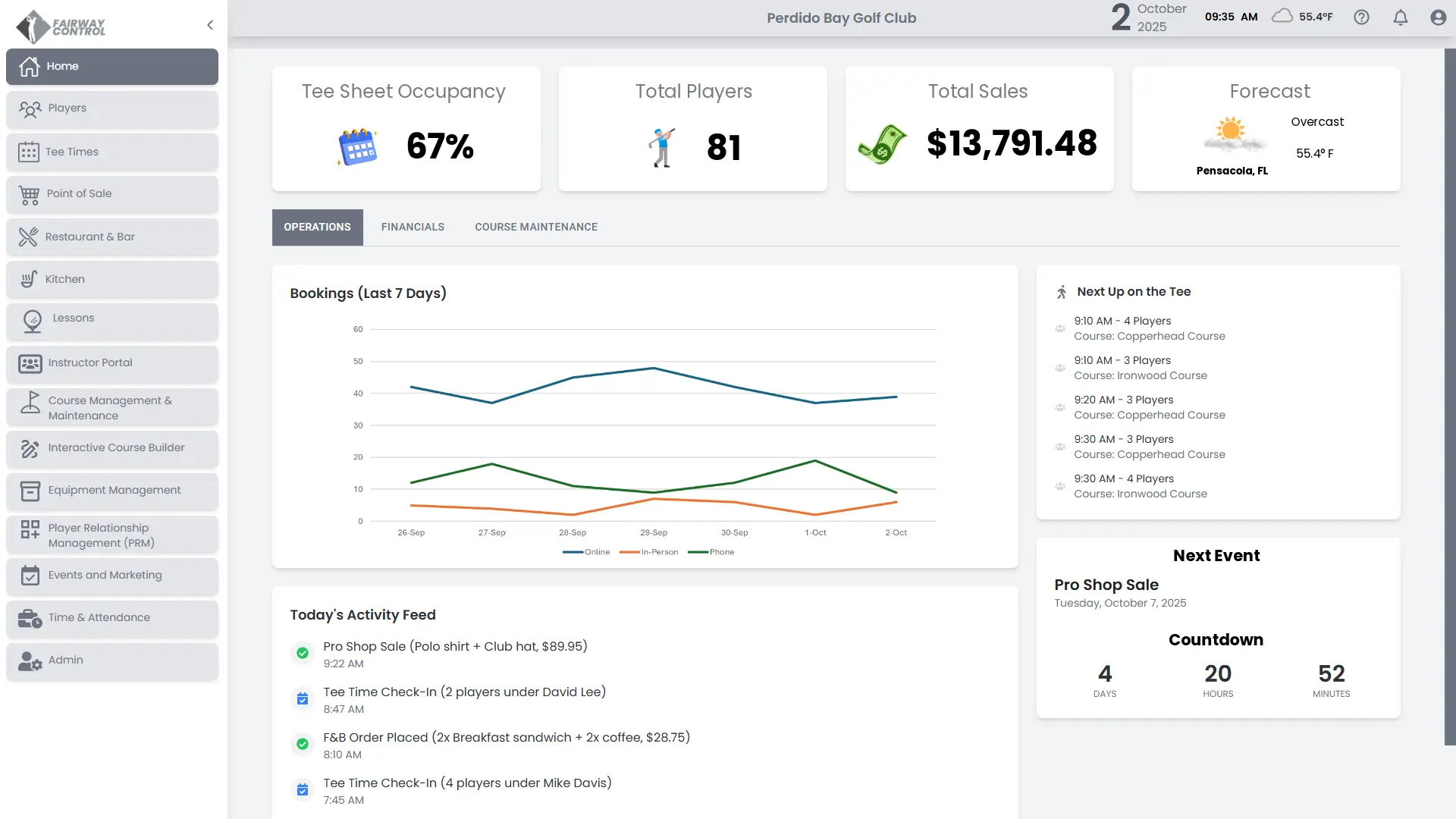Click the Tee Times calendar icon

(x=29, y=152)
